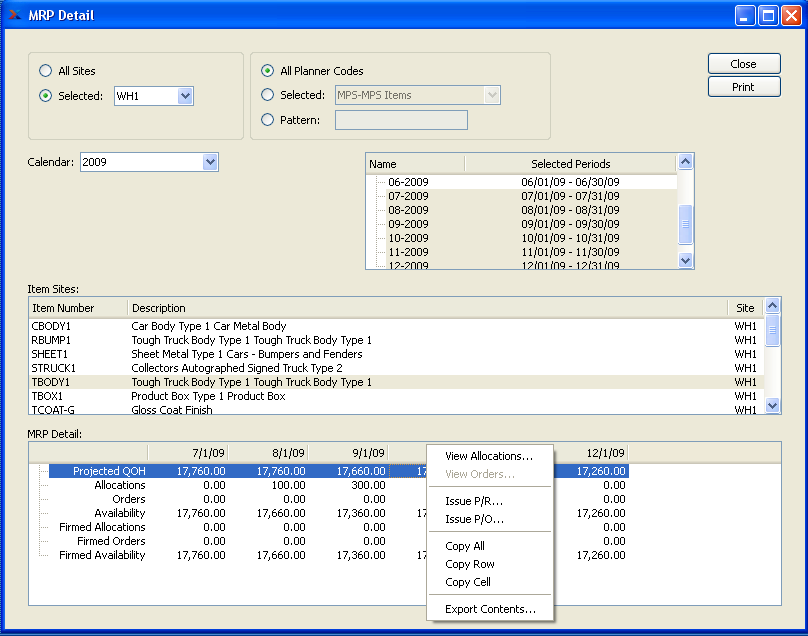
Task: Choose View Allocations from context menu
Action: pyautogui.click(x=489, y=456)
